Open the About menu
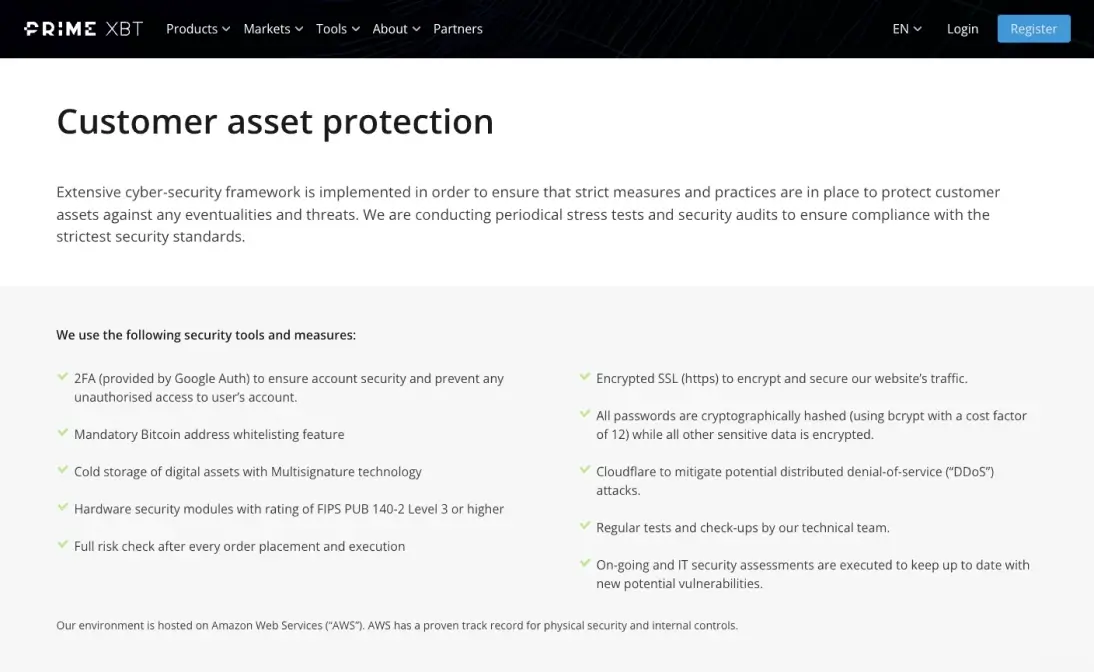 (396, 29)
